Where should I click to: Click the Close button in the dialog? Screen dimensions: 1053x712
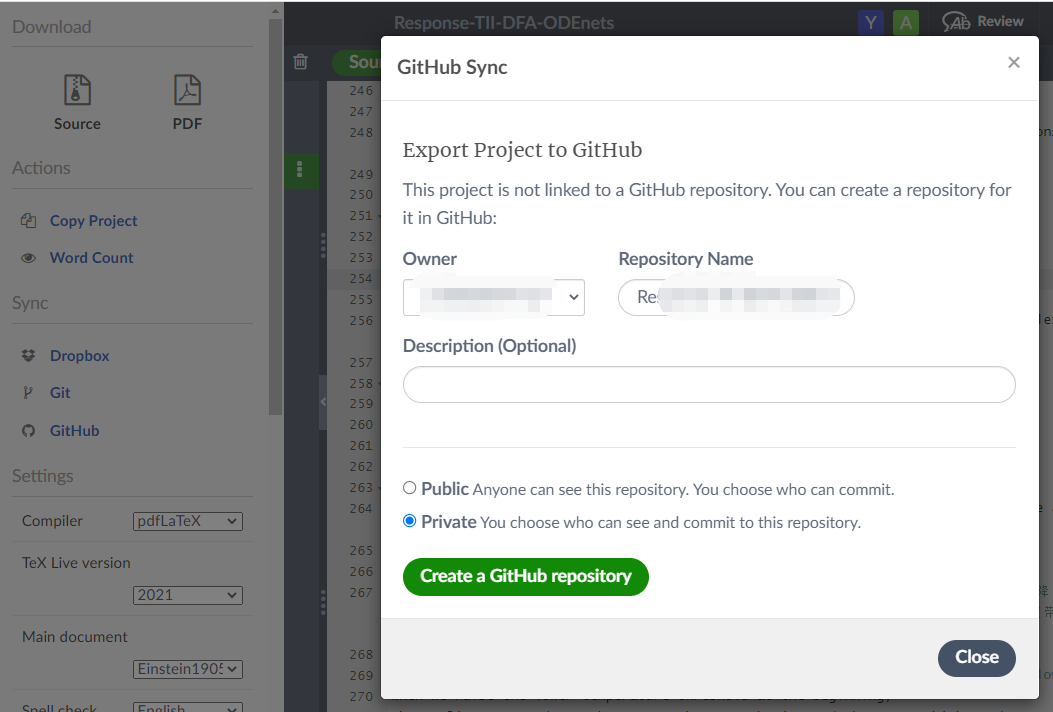click(976, 658)
